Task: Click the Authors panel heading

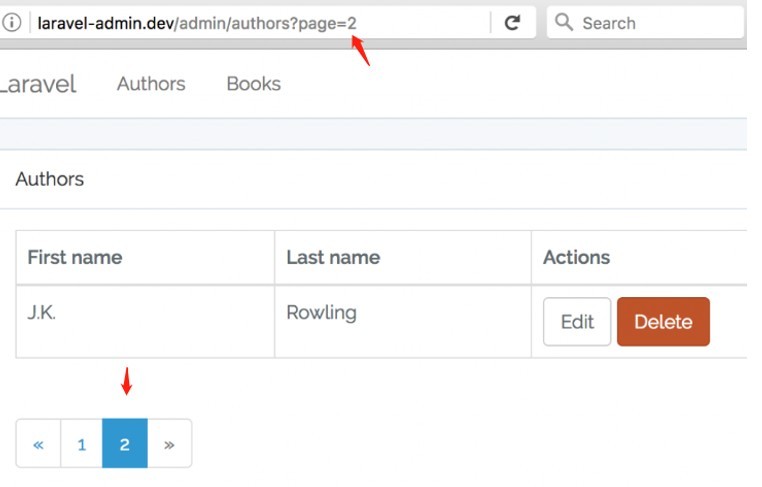Action: click(x=50, y=179)
